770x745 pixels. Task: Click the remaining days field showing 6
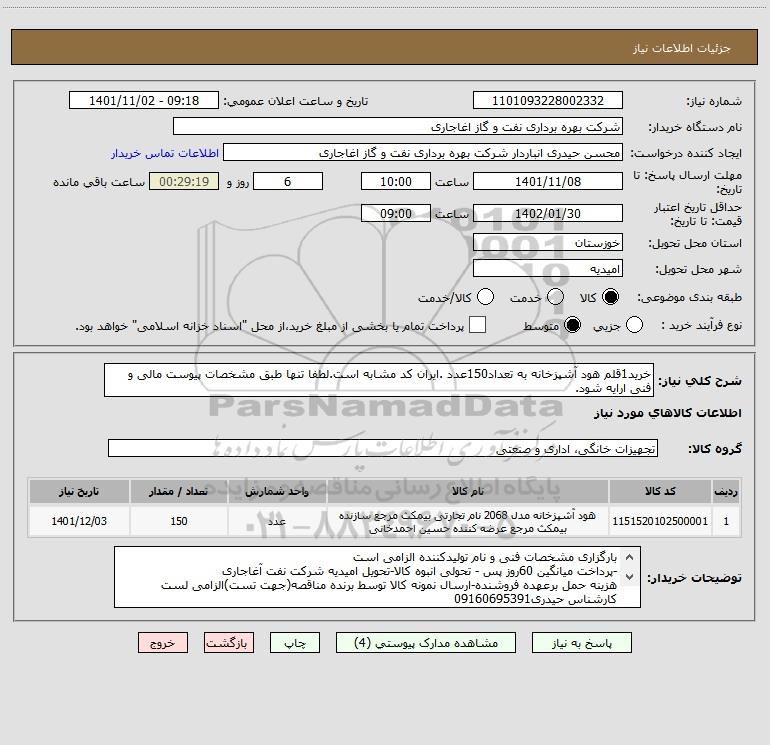288,181
